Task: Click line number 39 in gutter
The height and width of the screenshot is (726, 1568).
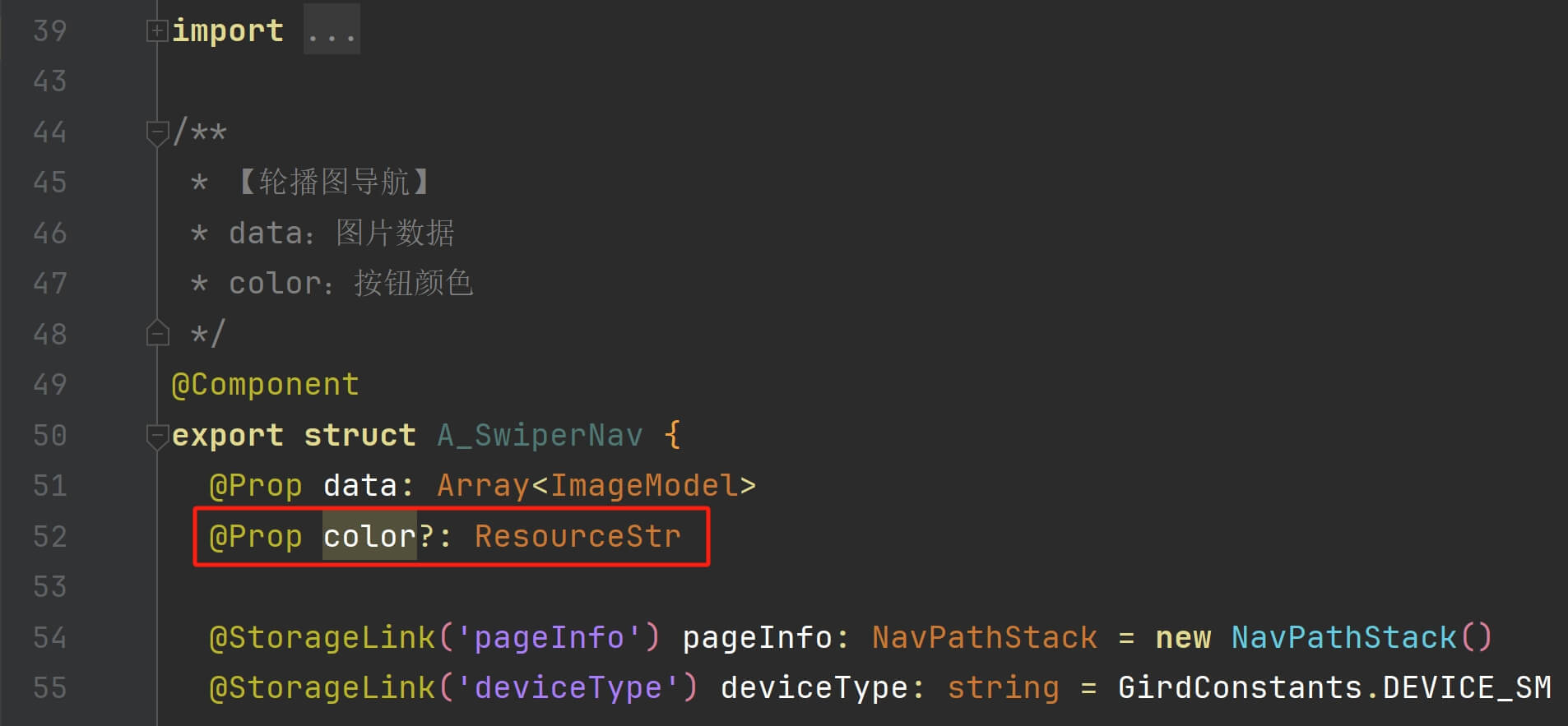Action: tap(49, 30)
